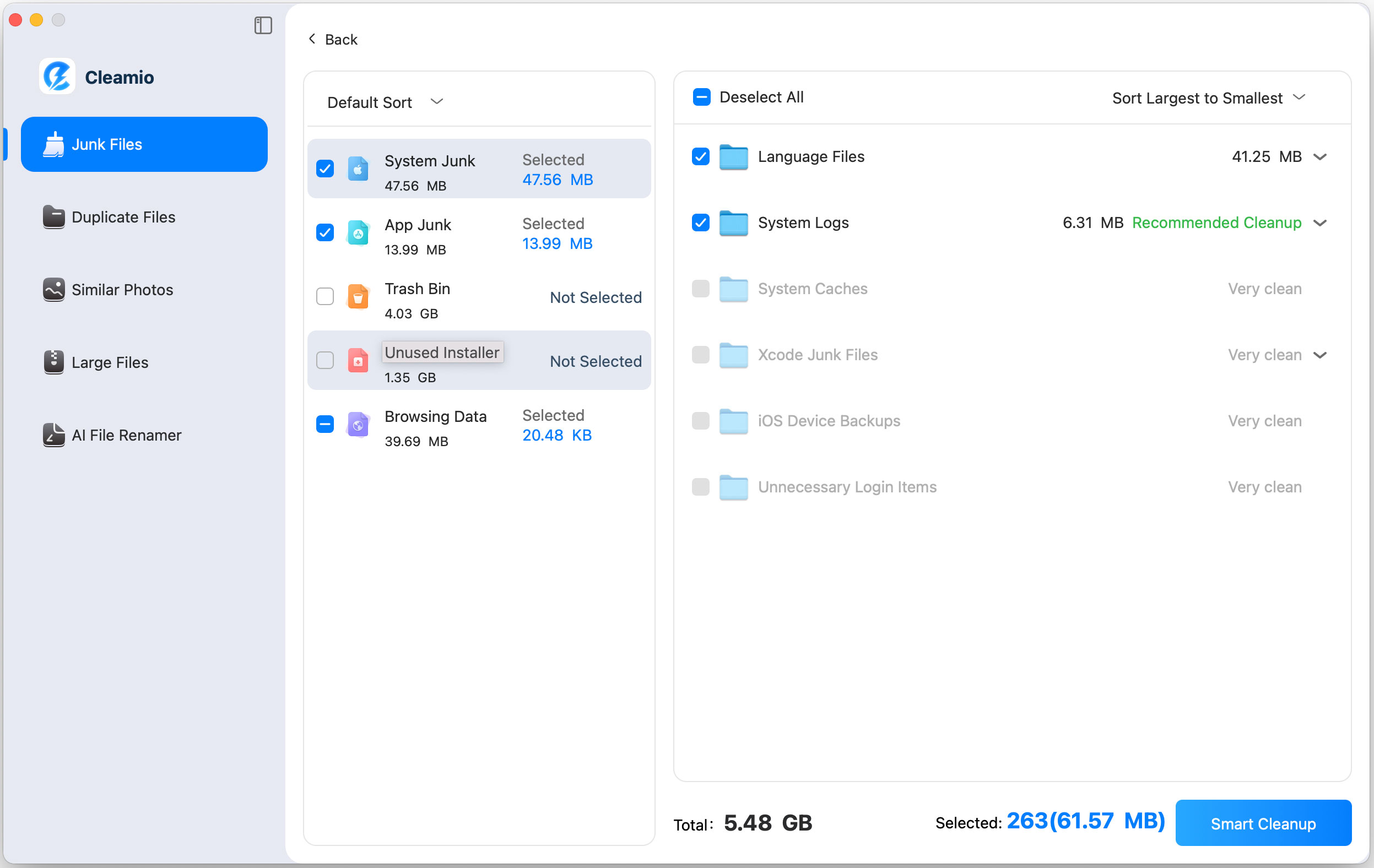Select the Large Files tool

110,362
